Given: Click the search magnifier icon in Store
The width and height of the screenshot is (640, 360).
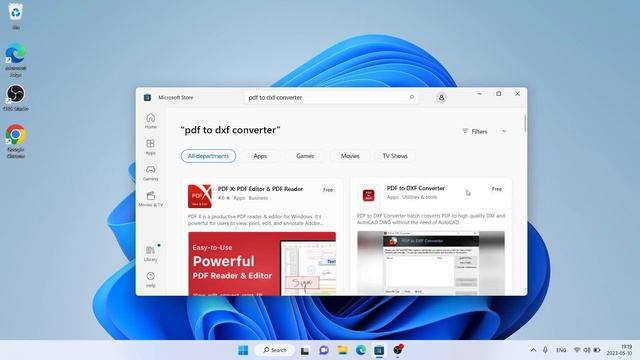Looking at the screenshot, I should point(411,97).
